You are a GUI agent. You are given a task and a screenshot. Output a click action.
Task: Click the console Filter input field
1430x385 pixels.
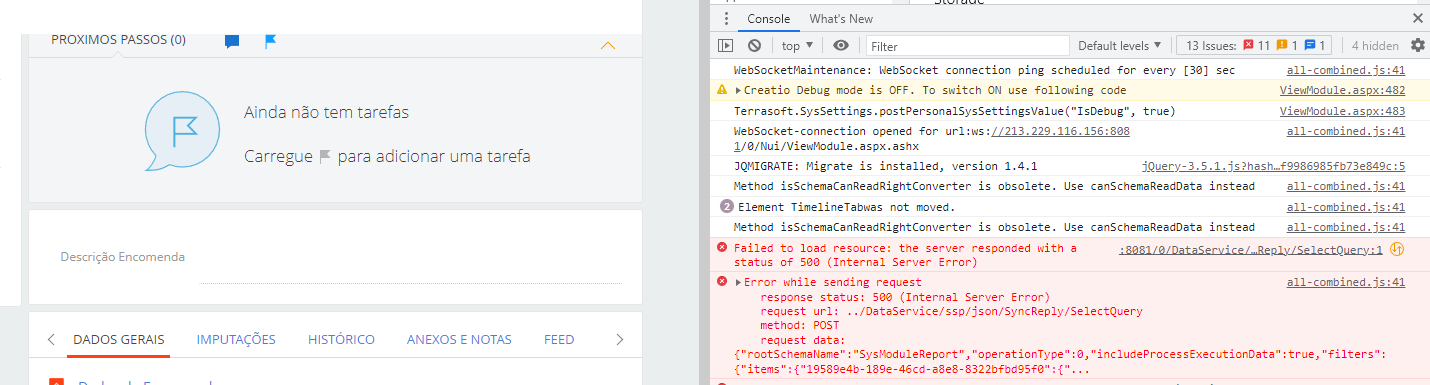(967, 46)
